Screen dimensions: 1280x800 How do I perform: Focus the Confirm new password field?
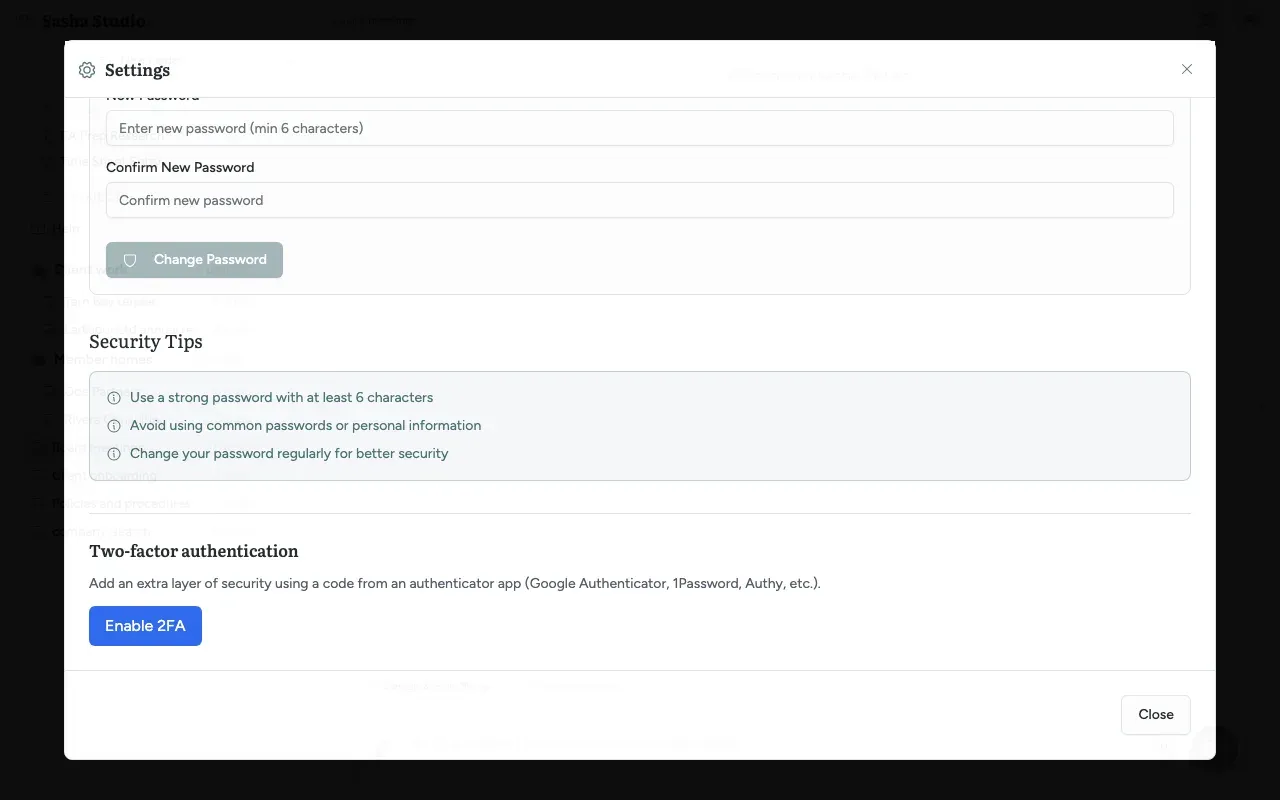[640, 200]
